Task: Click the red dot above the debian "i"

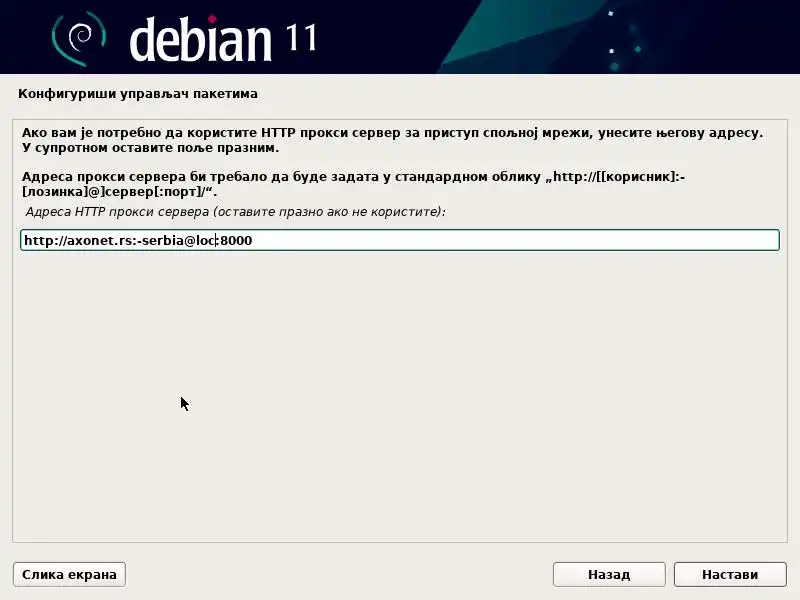Action: (212, 19)
